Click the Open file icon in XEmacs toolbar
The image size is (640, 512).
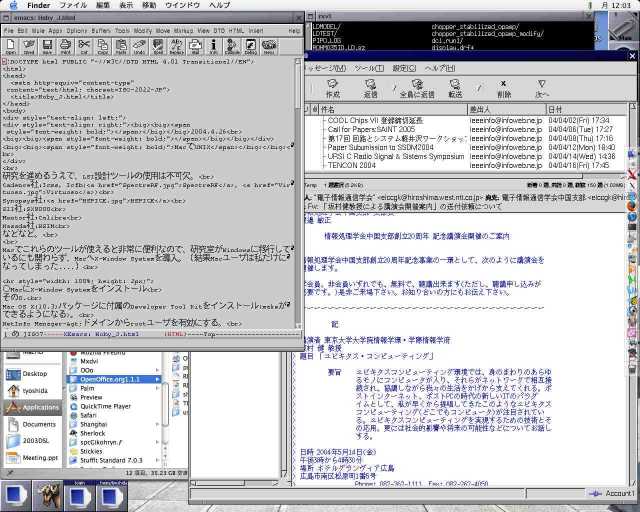[x=11, y=47]
